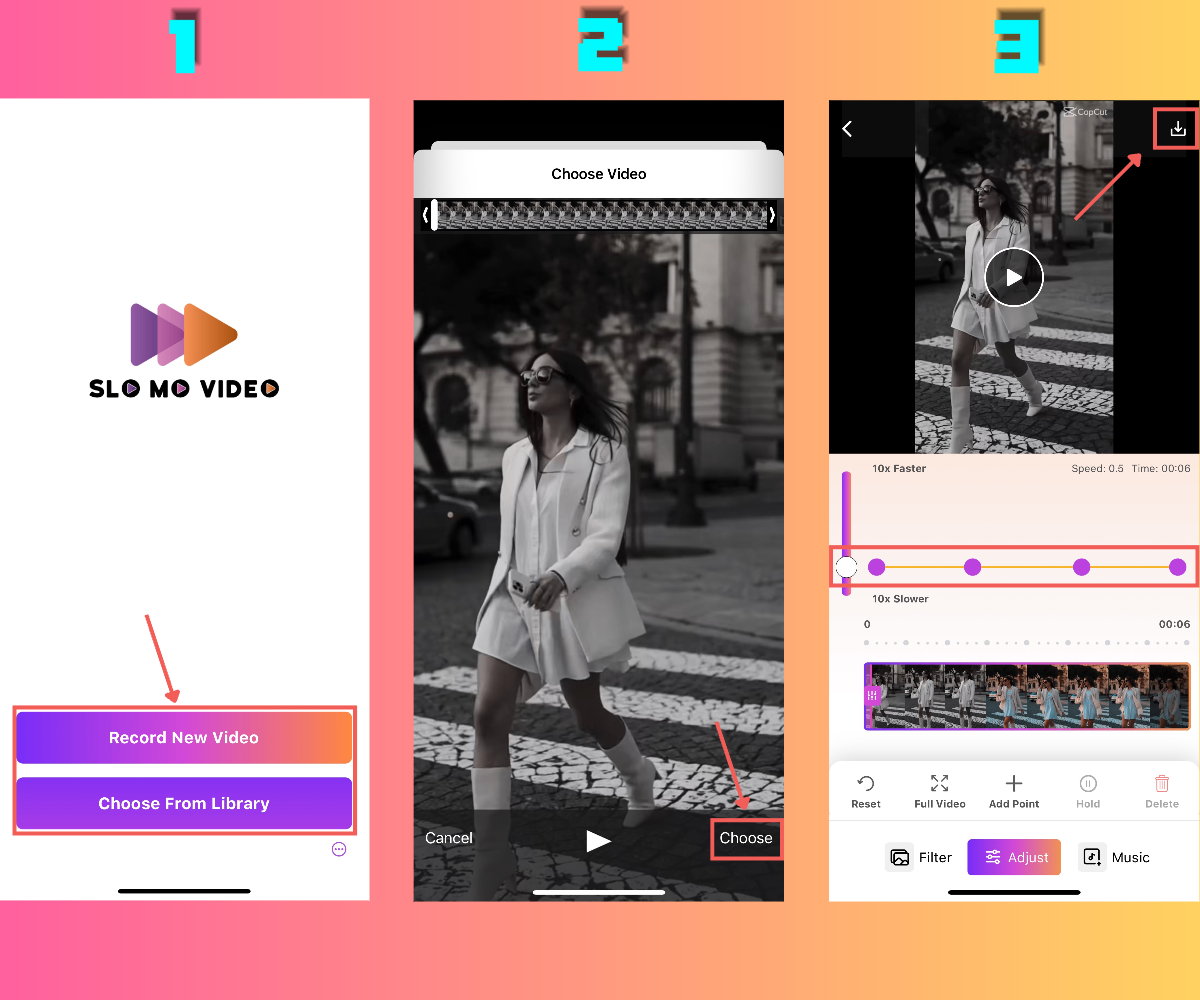Click the '00:06' timeline end label
Viewport: 1200px width, 1000px height.
coord(1174,624)
